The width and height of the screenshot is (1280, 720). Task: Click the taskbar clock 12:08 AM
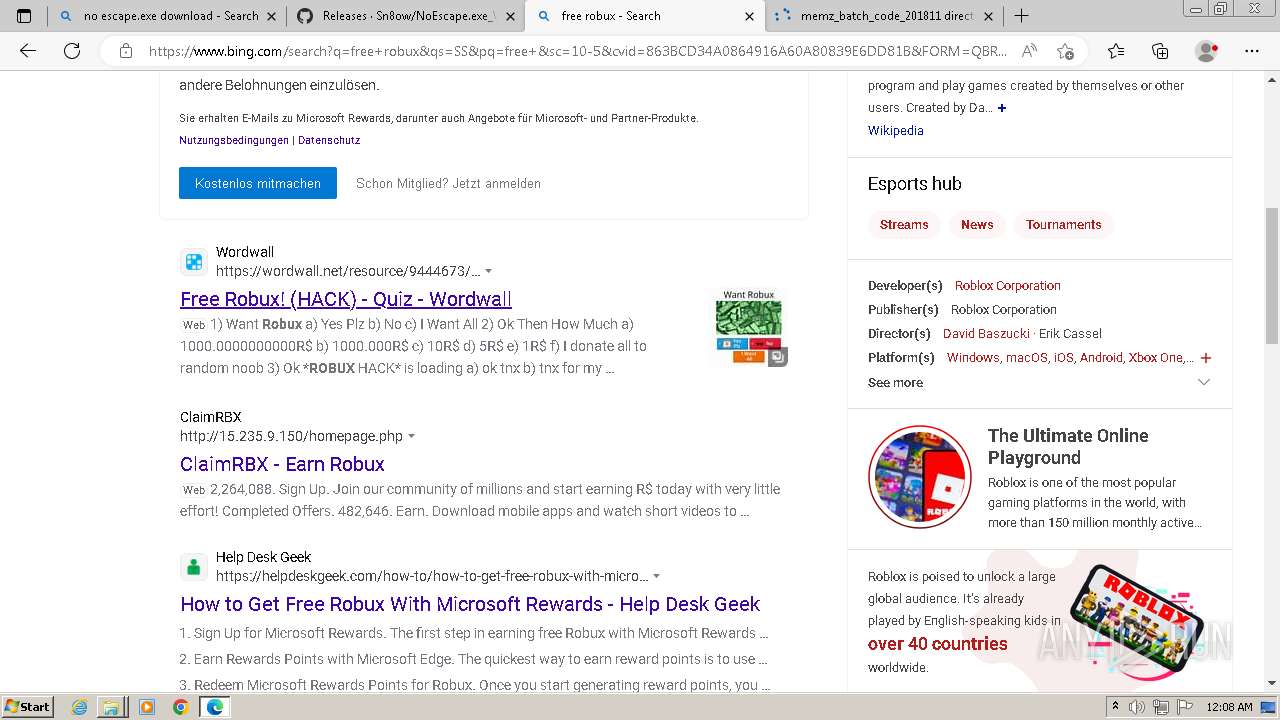(x=1230, y=707)
